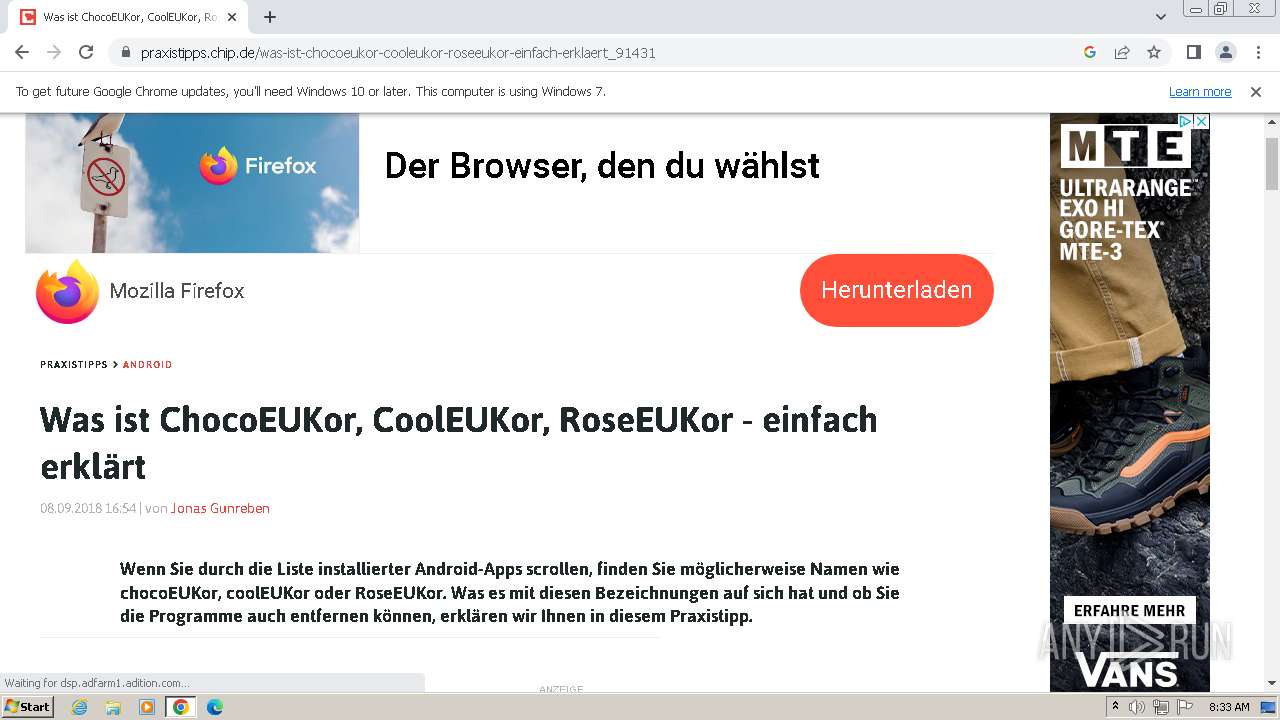Toggle the Chrome side panel

pos(1194,53)
